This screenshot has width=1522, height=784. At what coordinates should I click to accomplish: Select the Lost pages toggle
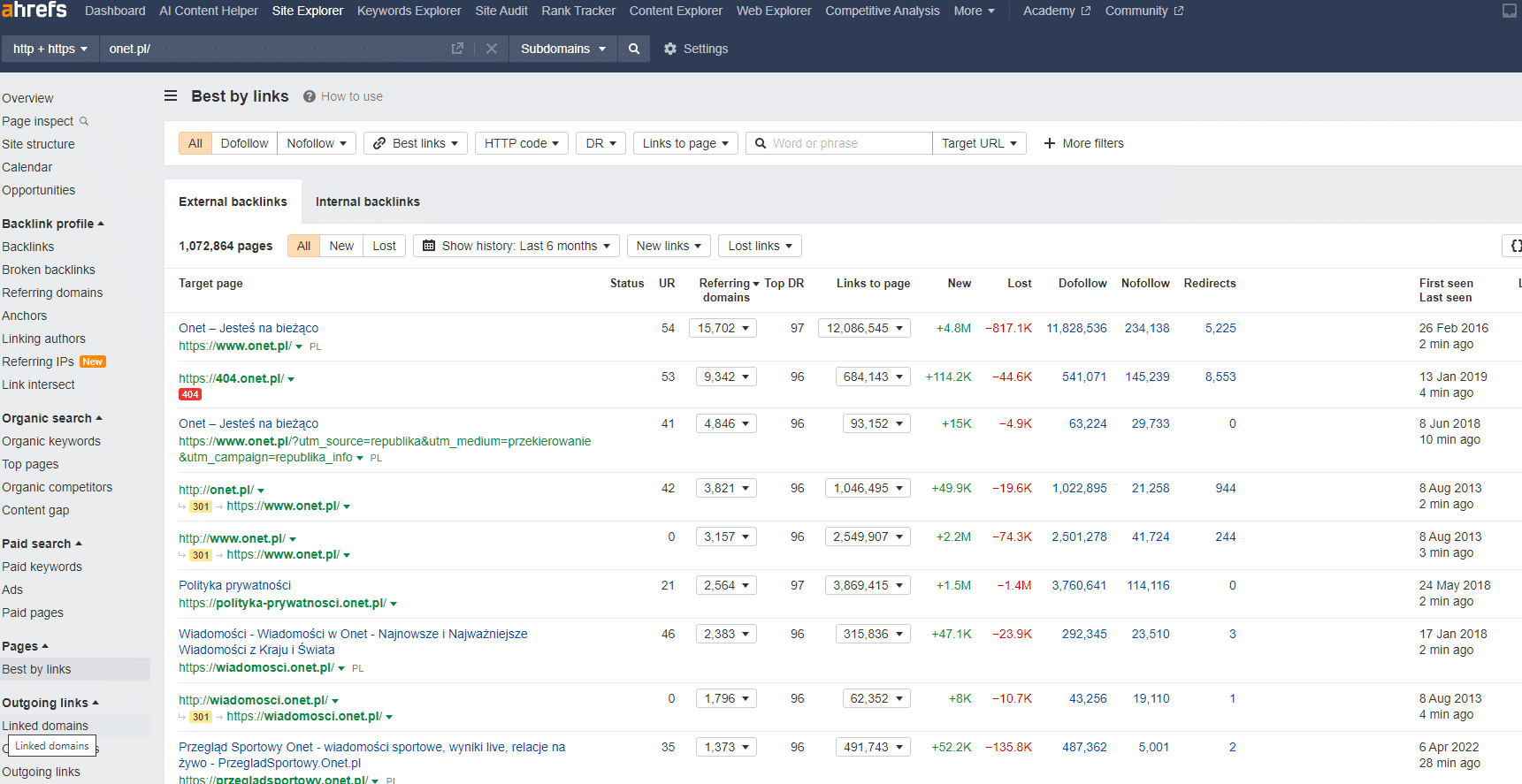(x=385, y=246)
